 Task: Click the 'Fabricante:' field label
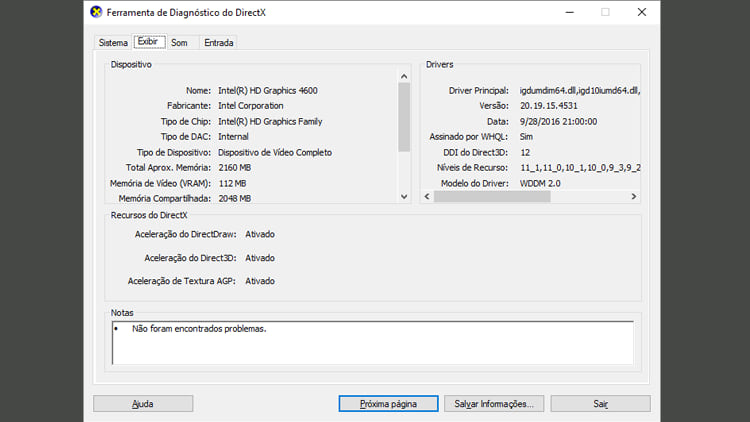pos(189,106)
